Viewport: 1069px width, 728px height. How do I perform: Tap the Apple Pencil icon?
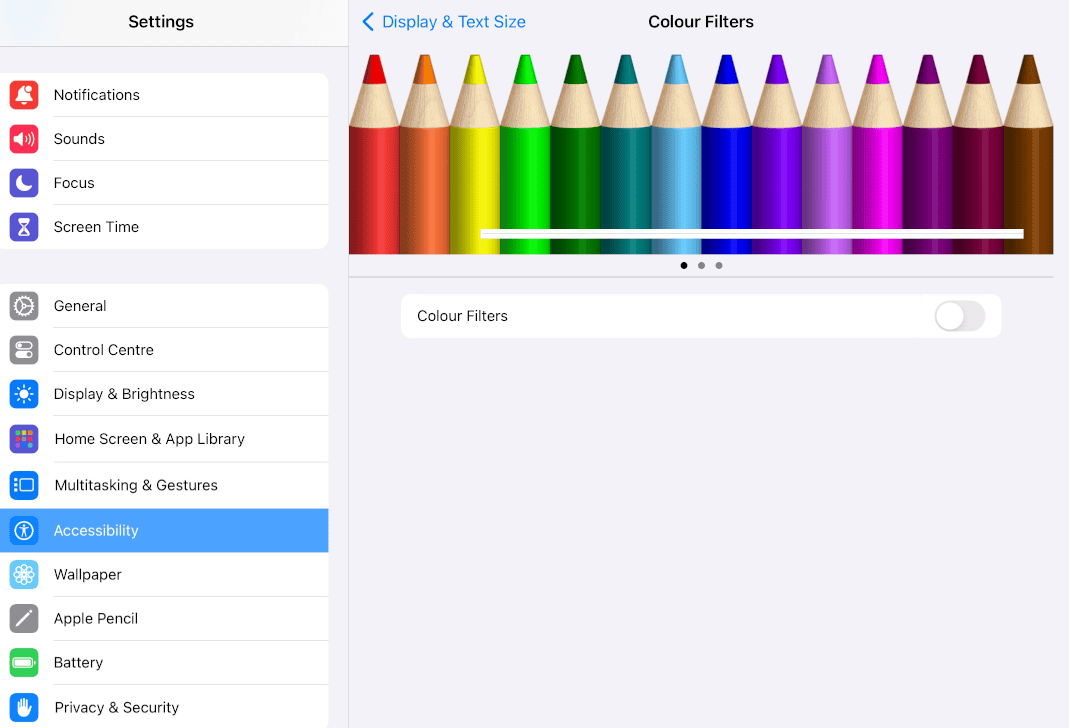pos(24,619)
